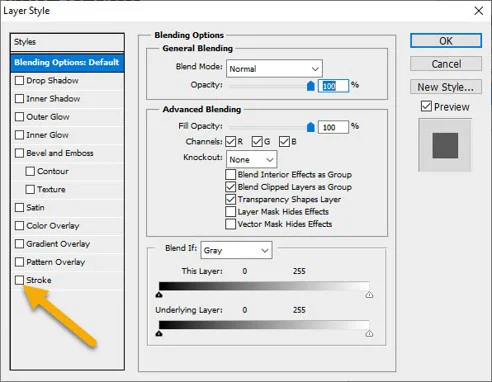Uncheck the R channel checkbox
The width and height of the screenshot is (492, 382).
coord(230,142)
